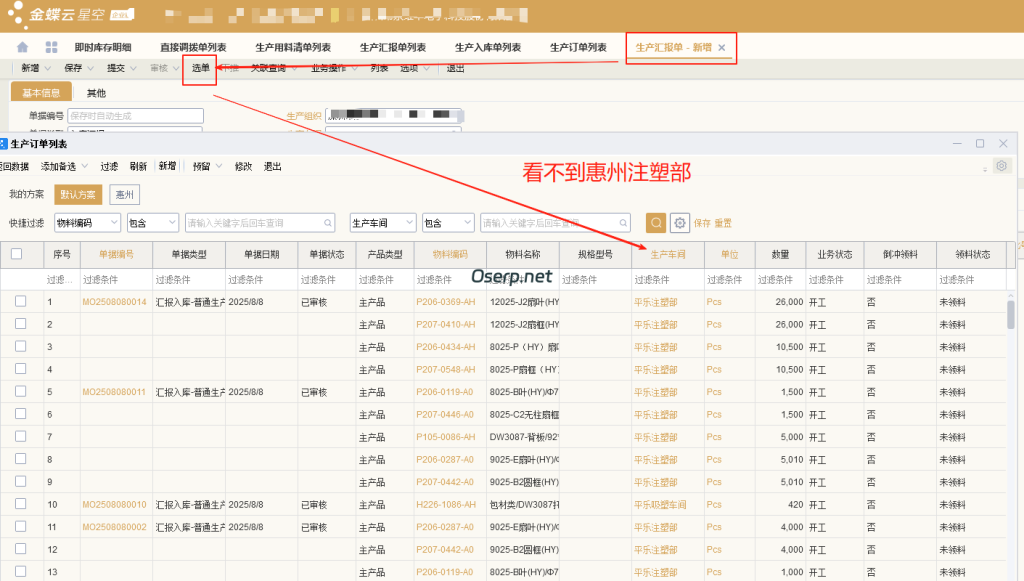Viewport: 1024px width, 581px height.
Task: Click the gear icon in 生产订单列表 window corner
Action: coord(1001,166)
